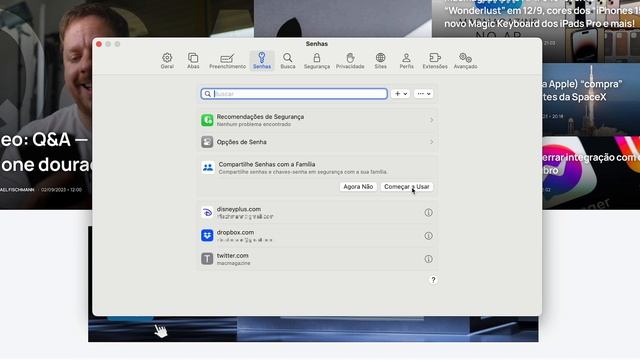Open the Preenchimento tab
Viewport: 640px width, 360px height.
(227, 61)
